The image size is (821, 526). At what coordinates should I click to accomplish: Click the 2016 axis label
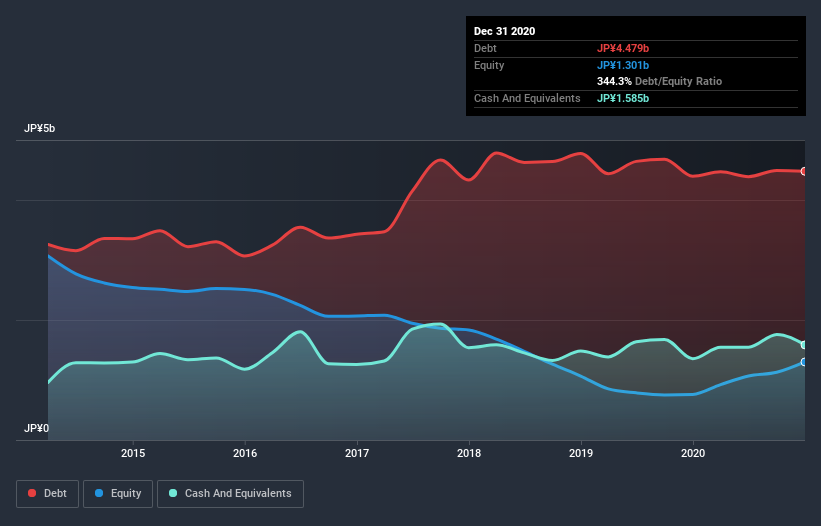[x=245, y=453]
